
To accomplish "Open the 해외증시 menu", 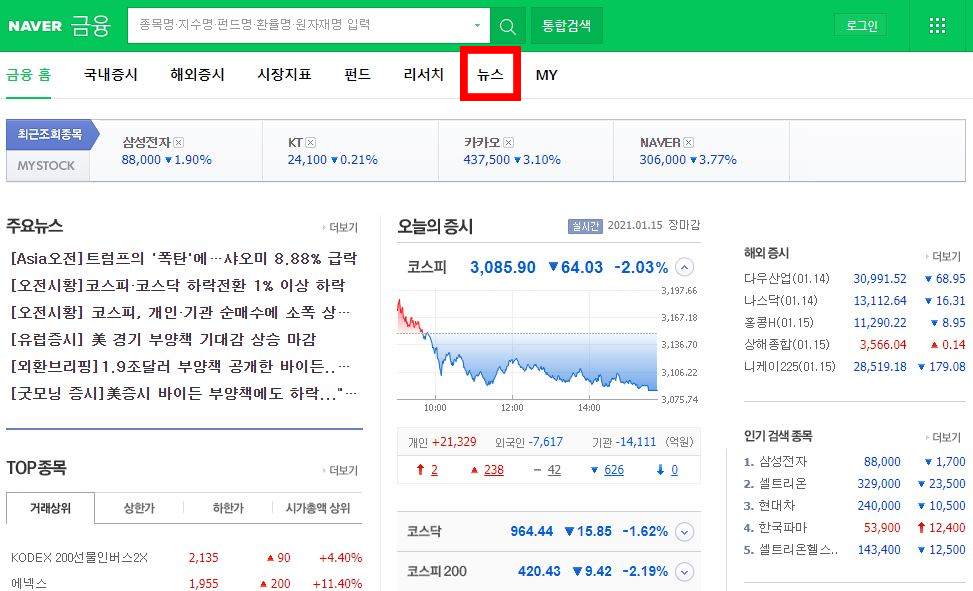I will (x=197, y=75).
